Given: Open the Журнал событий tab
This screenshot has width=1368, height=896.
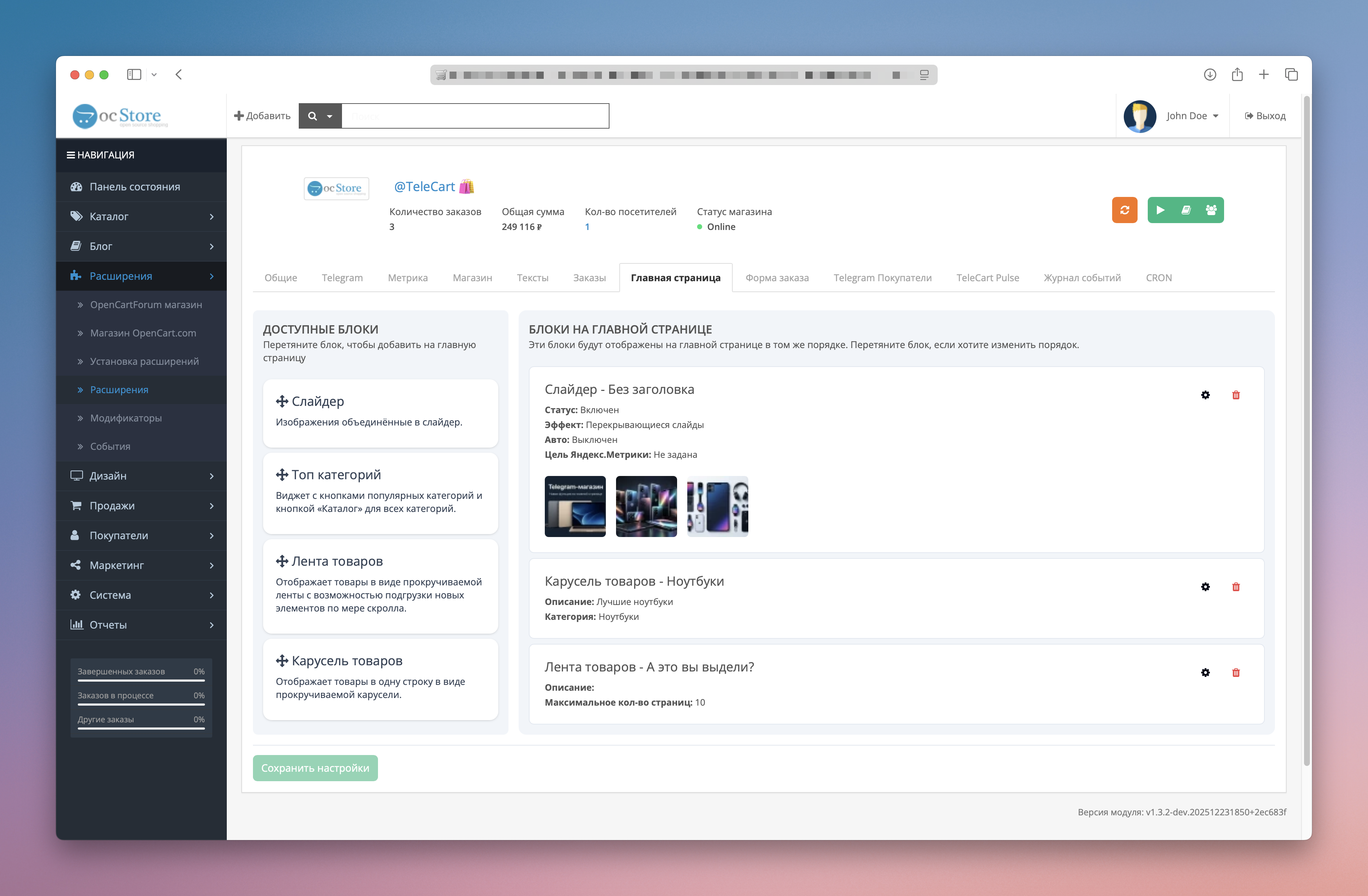Looking at the screenshot, I should tap(1082, 278).
